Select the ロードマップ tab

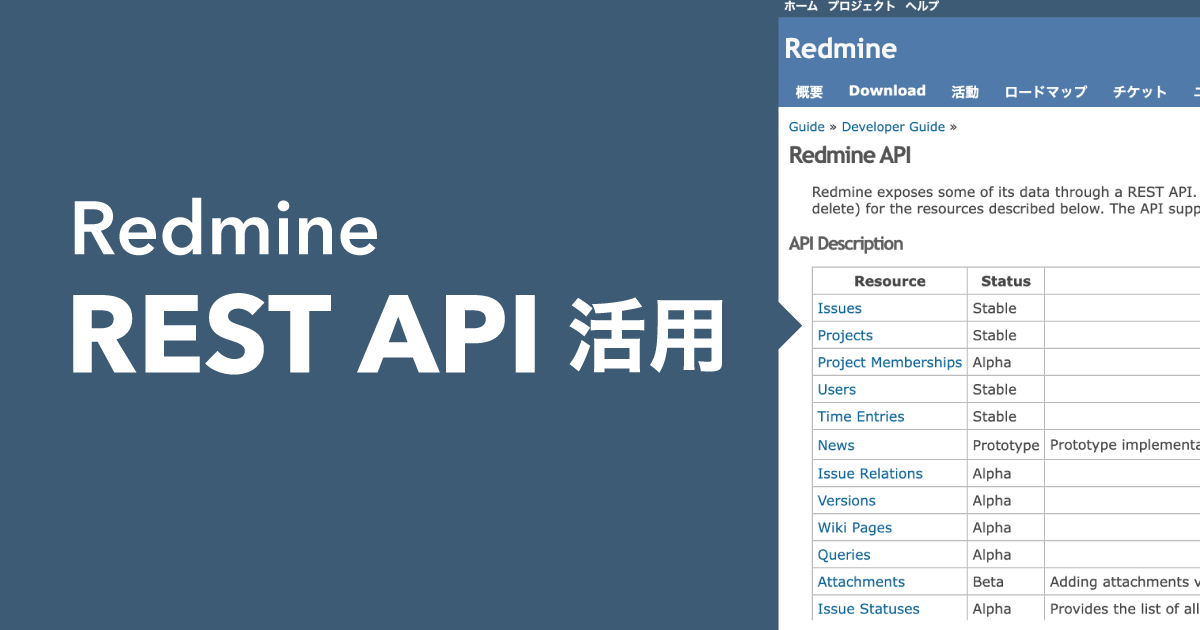coord(1045,92)
